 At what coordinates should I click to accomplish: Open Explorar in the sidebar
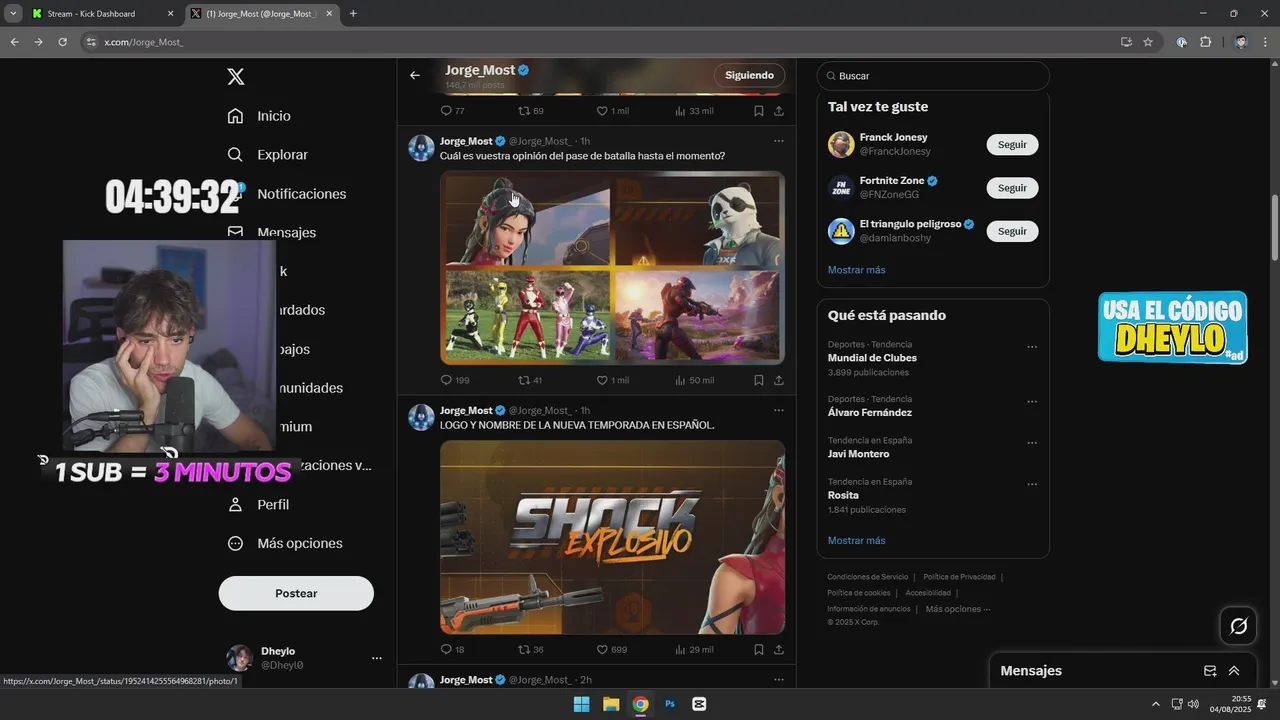[267, 155]
